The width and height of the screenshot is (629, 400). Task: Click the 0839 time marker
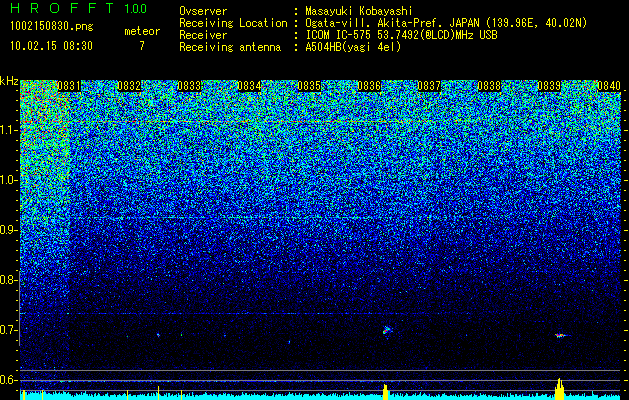(x=549, y=86)
